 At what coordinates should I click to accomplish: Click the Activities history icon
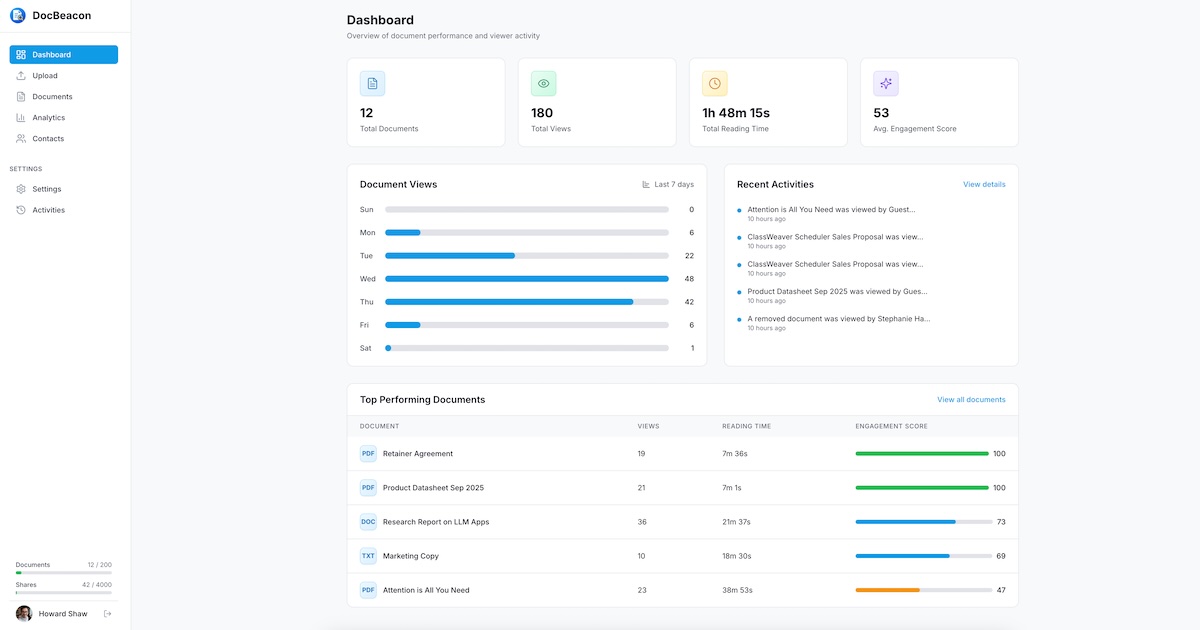coord(21,210)
